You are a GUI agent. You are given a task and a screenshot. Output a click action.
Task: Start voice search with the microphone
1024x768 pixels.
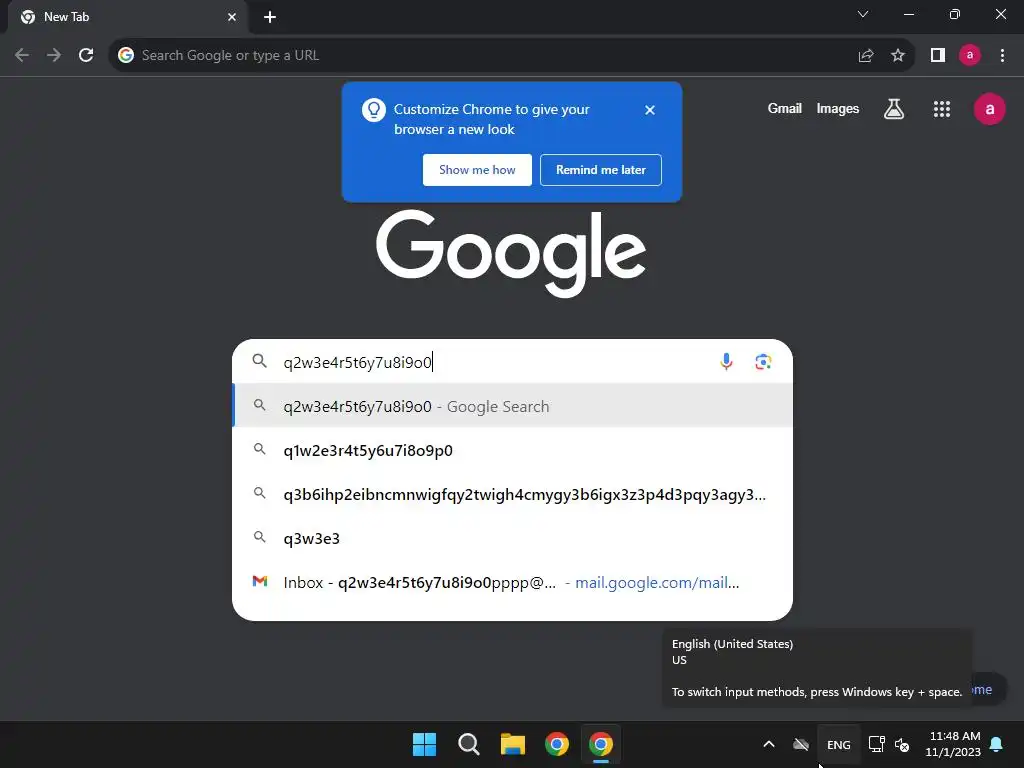(726, 361)
